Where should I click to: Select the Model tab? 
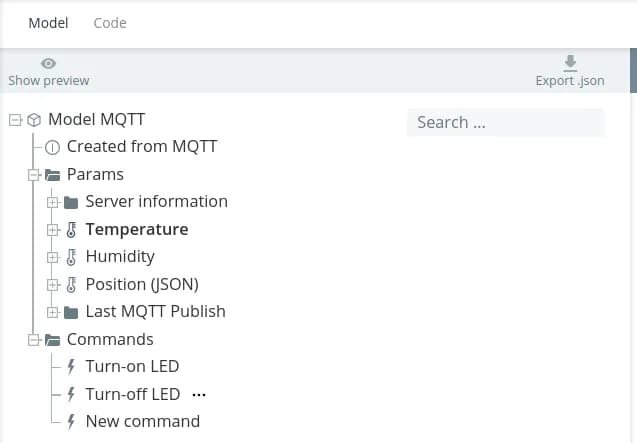pos(48,23)
